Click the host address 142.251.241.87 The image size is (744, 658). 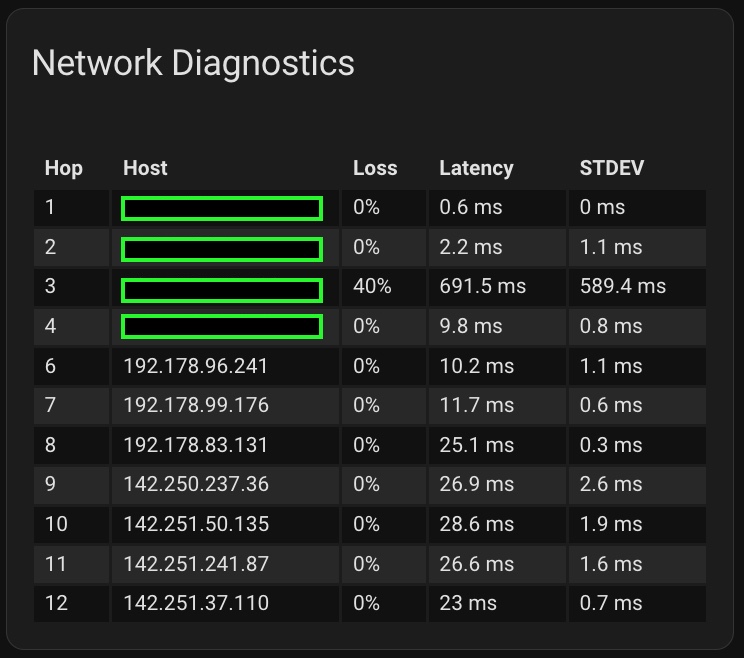coord(196,564)
